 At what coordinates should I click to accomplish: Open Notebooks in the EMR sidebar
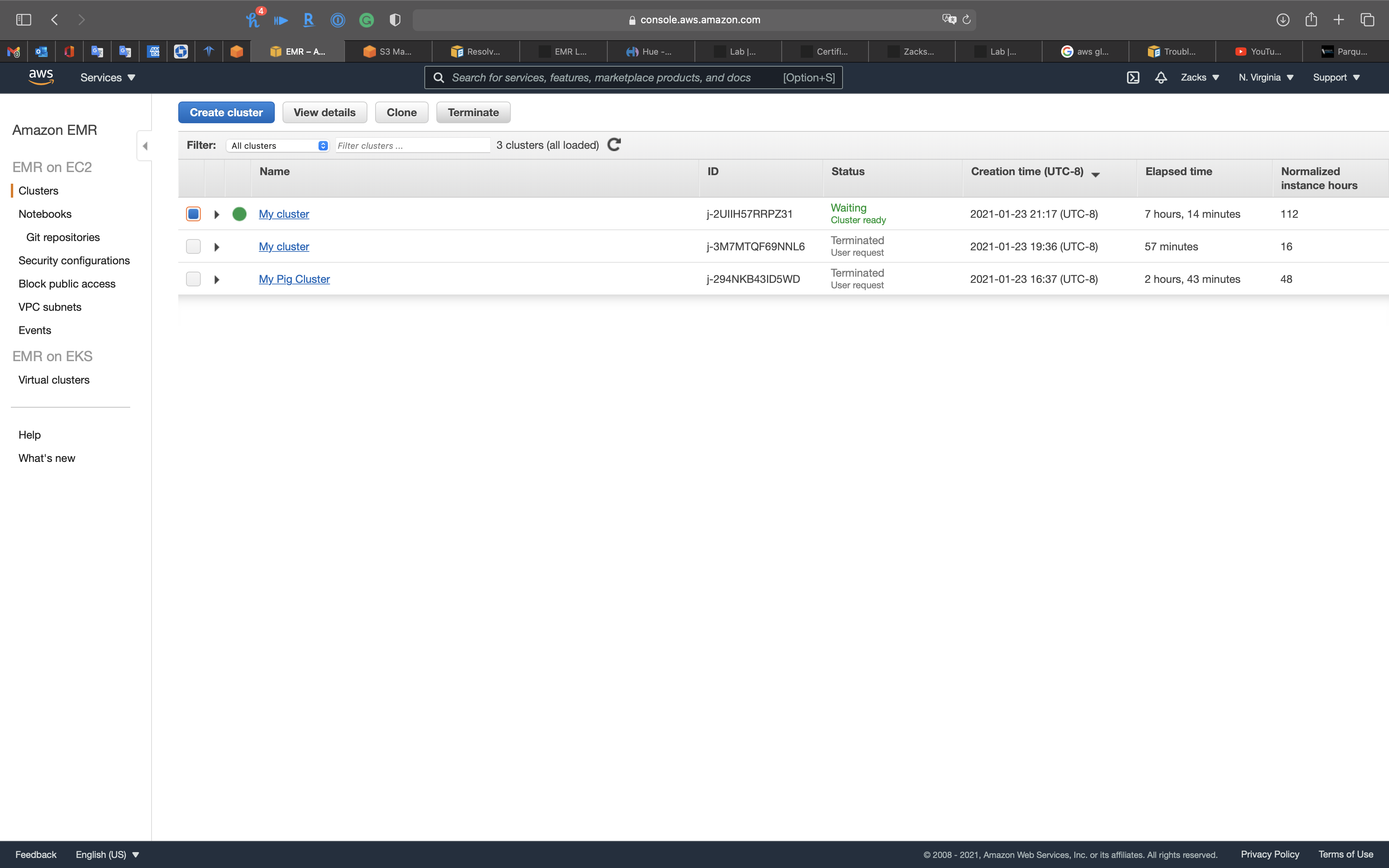click(x=45, y=214)
